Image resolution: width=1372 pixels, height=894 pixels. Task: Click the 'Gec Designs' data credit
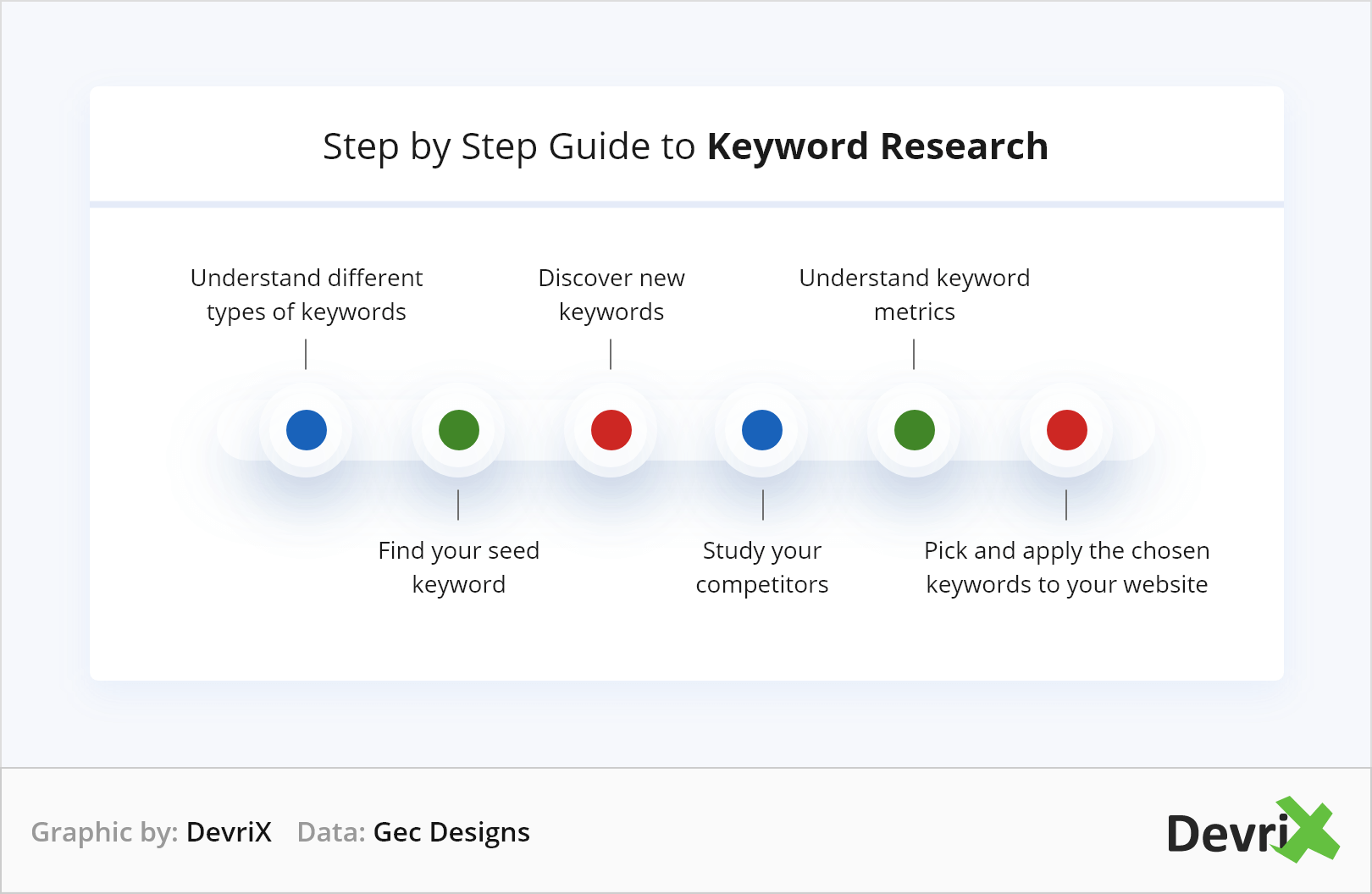point(451,832)
